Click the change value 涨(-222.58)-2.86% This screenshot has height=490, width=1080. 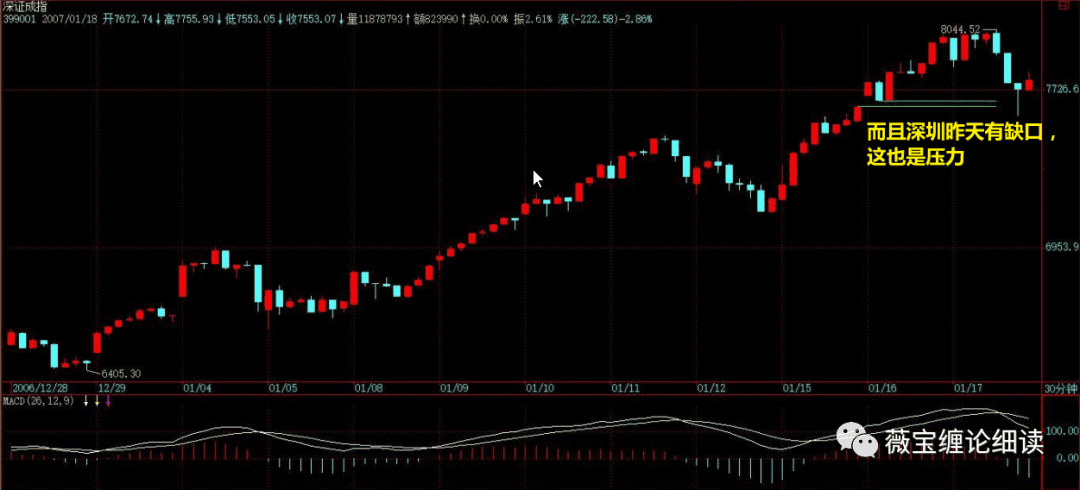[603, 19]
